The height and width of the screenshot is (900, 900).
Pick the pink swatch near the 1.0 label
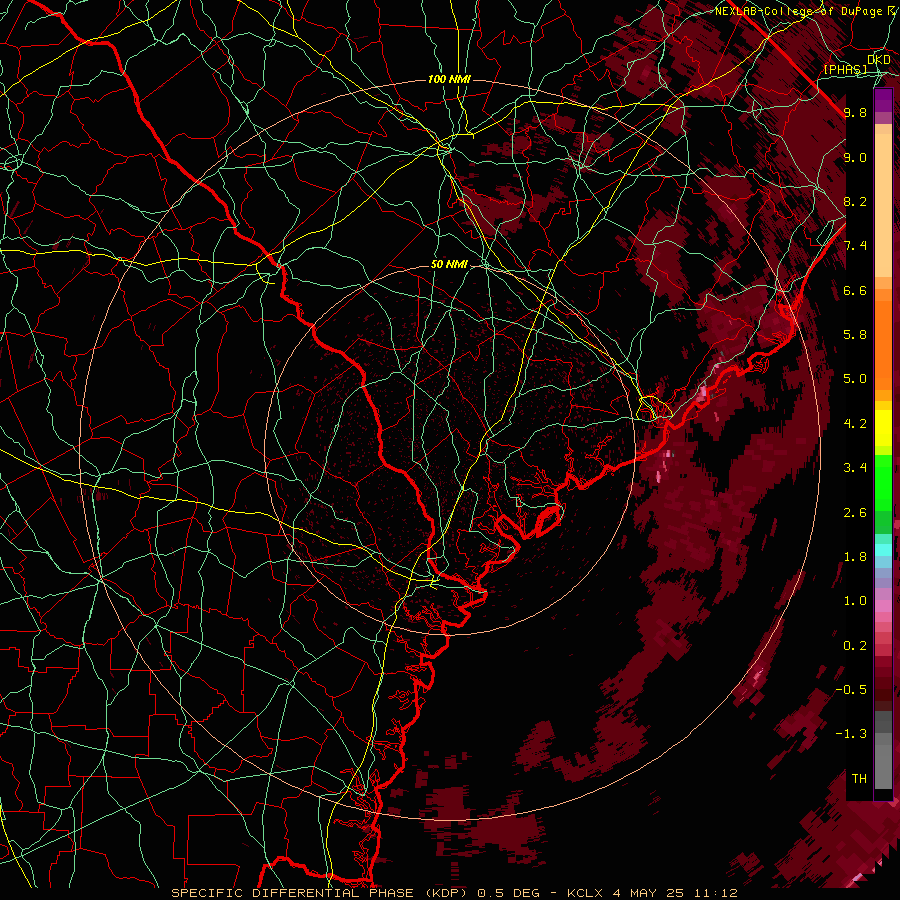tap(883, 606)
